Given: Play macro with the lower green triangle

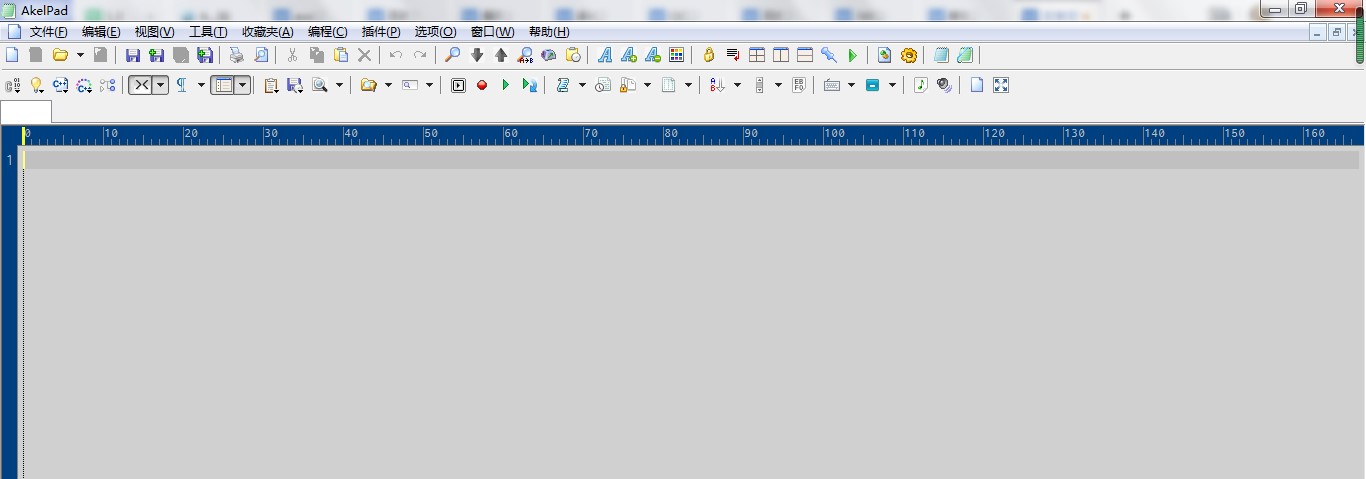Looking at the screenshot, I should (x=506, y=85).
